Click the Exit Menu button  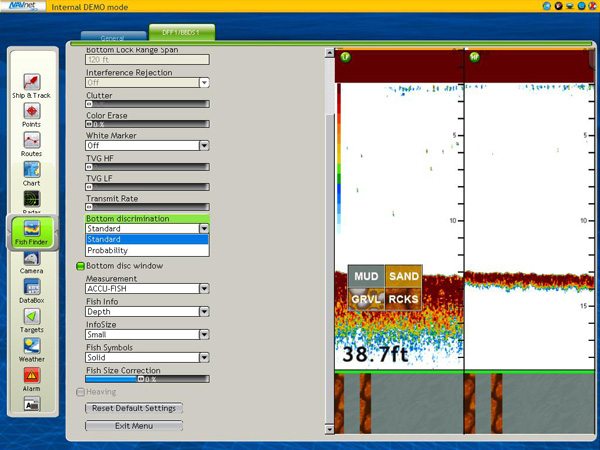pos(134,426)
